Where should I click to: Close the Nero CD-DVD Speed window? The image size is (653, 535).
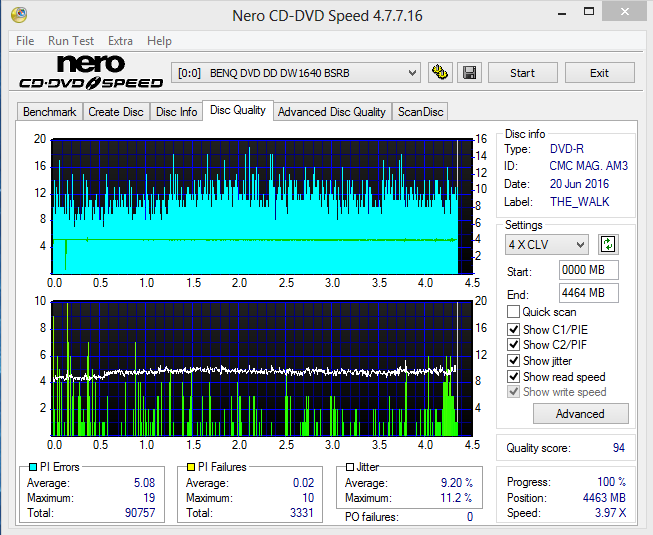[x=625, y=12]
